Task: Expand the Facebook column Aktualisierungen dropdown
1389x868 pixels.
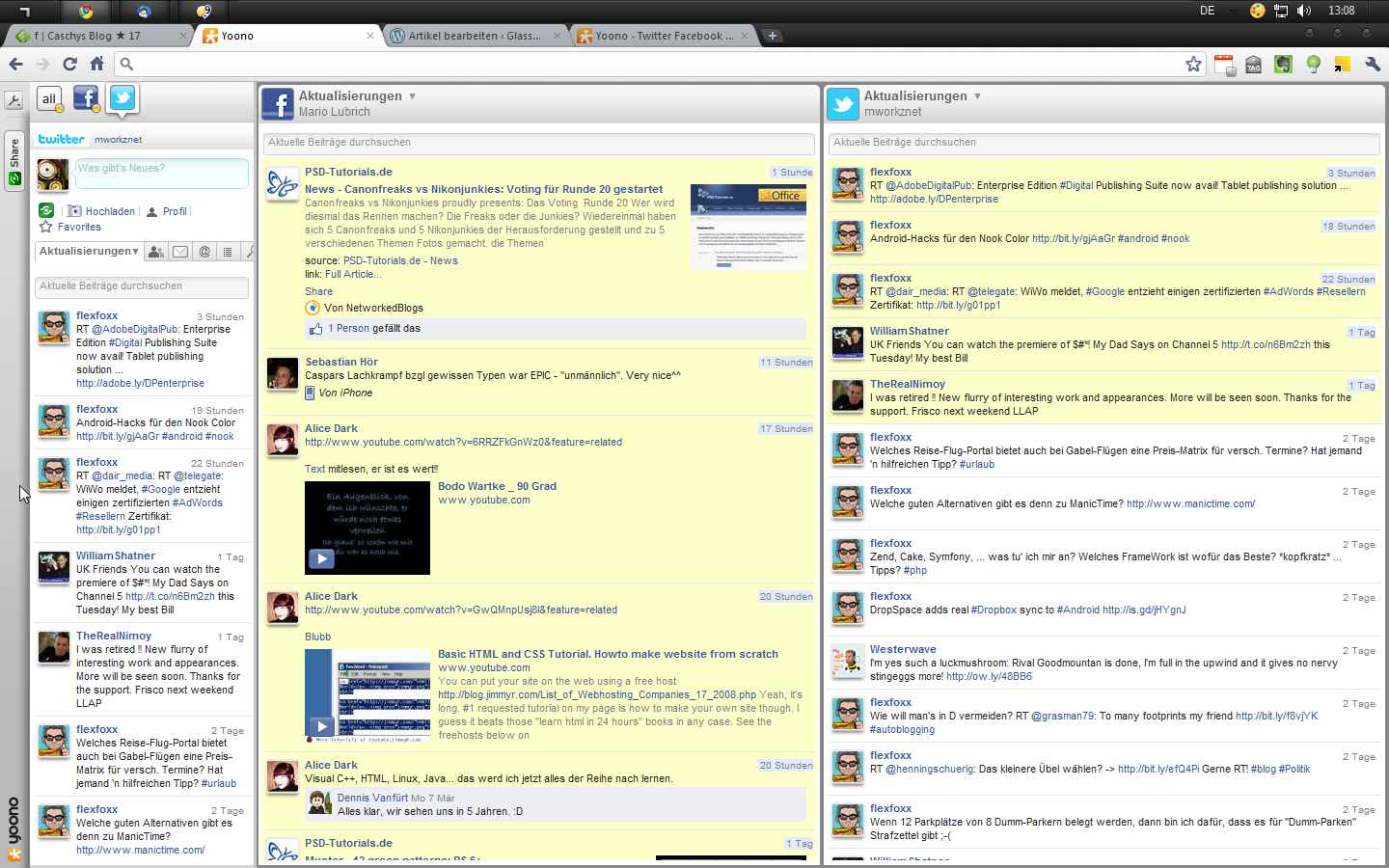Action: [x=412, y=96]
